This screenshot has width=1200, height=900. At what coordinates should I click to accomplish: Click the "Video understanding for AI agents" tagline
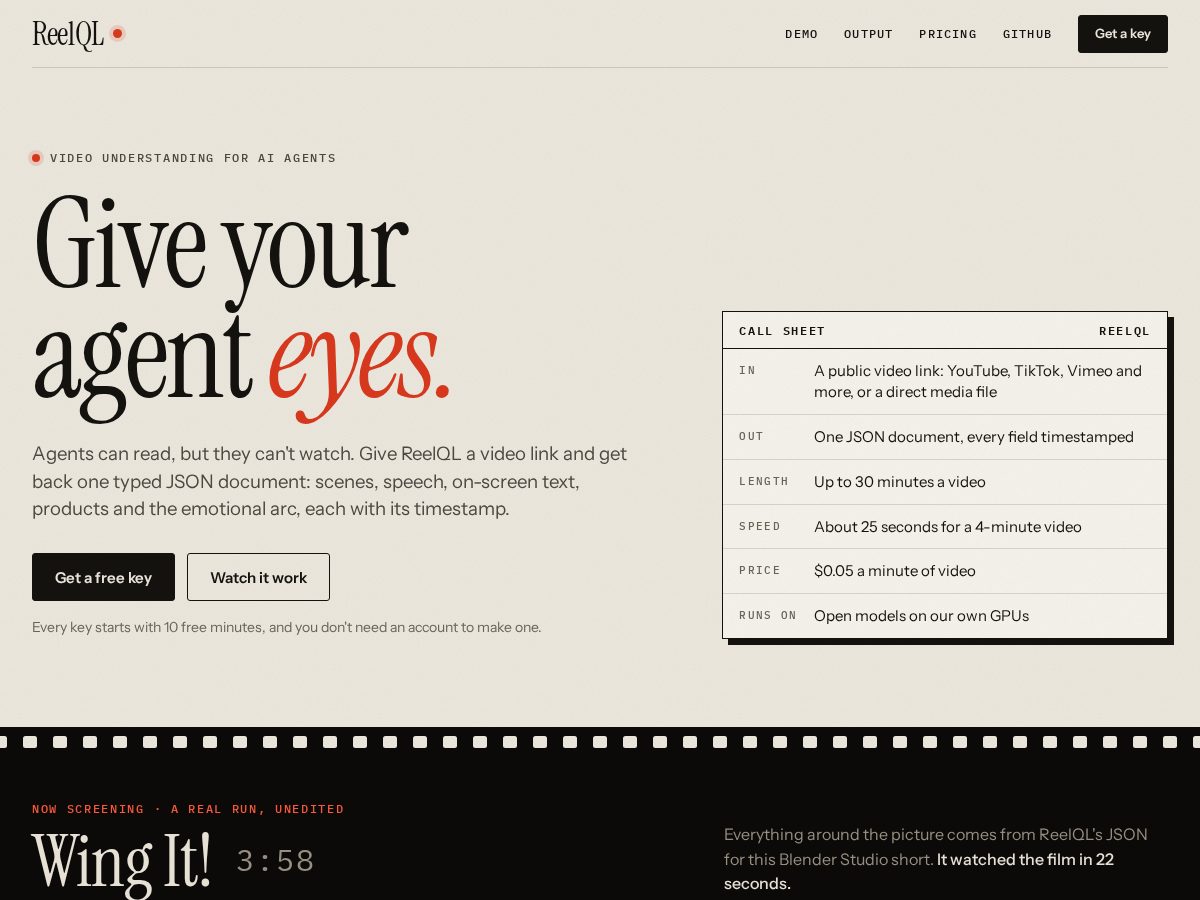pos(193,158)
